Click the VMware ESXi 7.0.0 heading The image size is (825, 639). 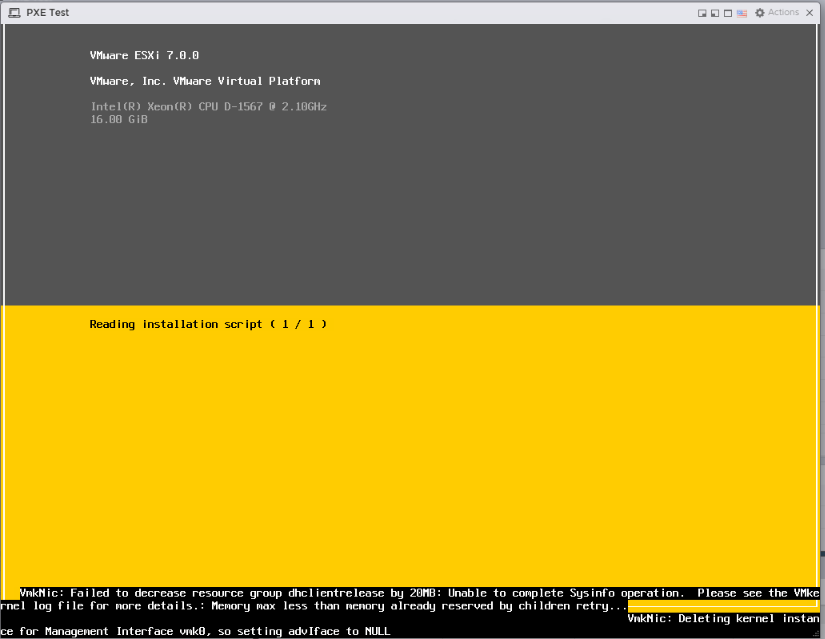(x=144, y=55)
